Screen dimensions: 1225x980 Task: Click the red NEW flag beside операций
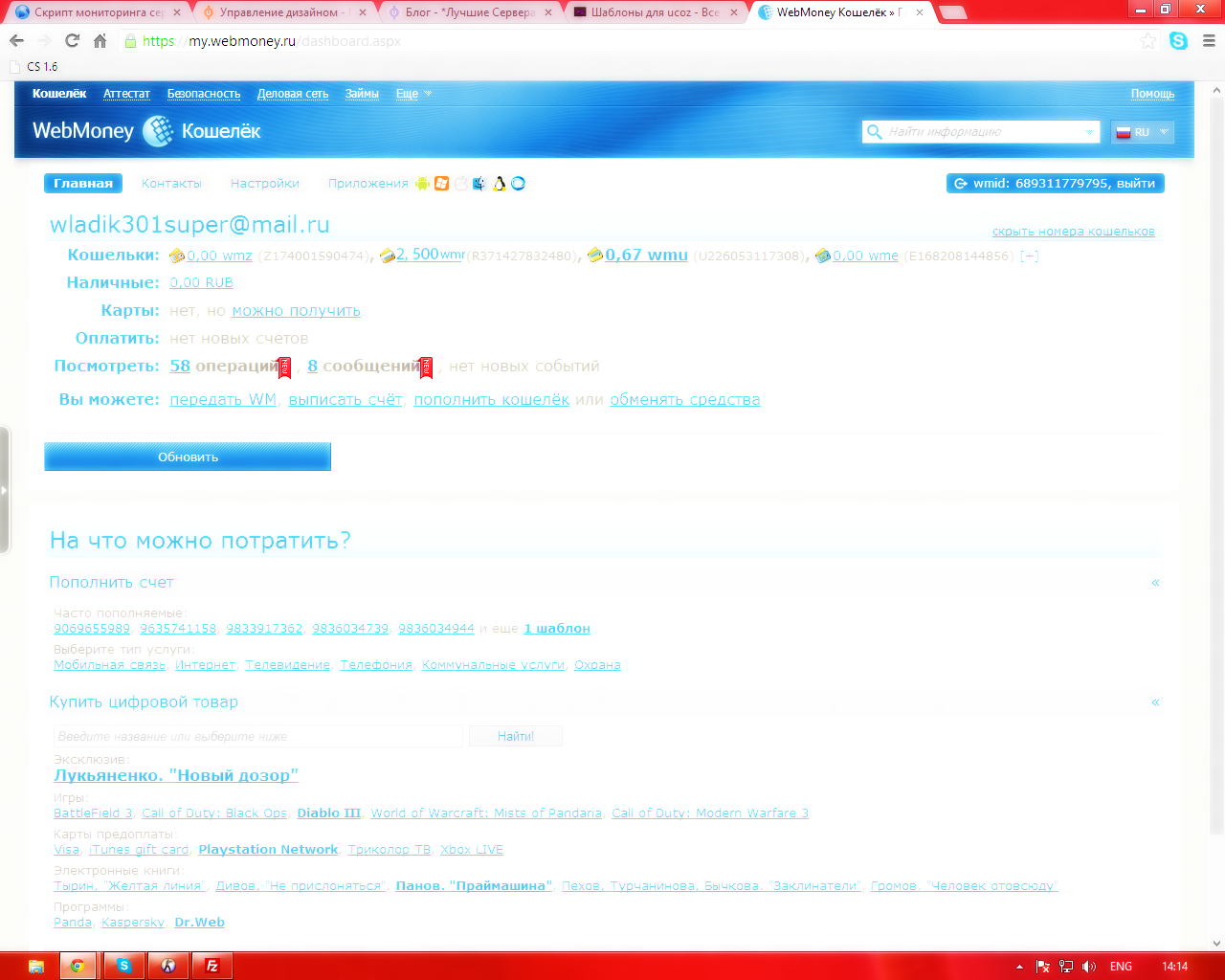(284, 367)
